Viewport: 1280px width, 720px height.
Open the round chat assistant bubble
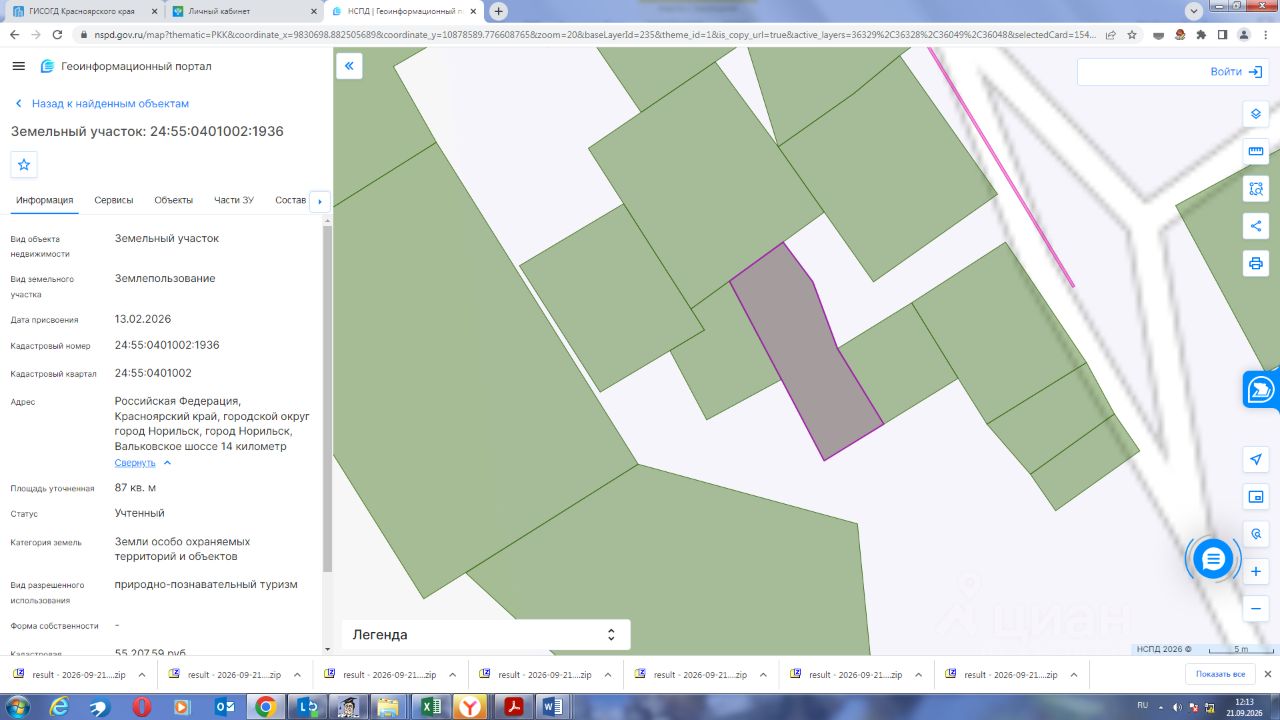[x=1213, y=559]
